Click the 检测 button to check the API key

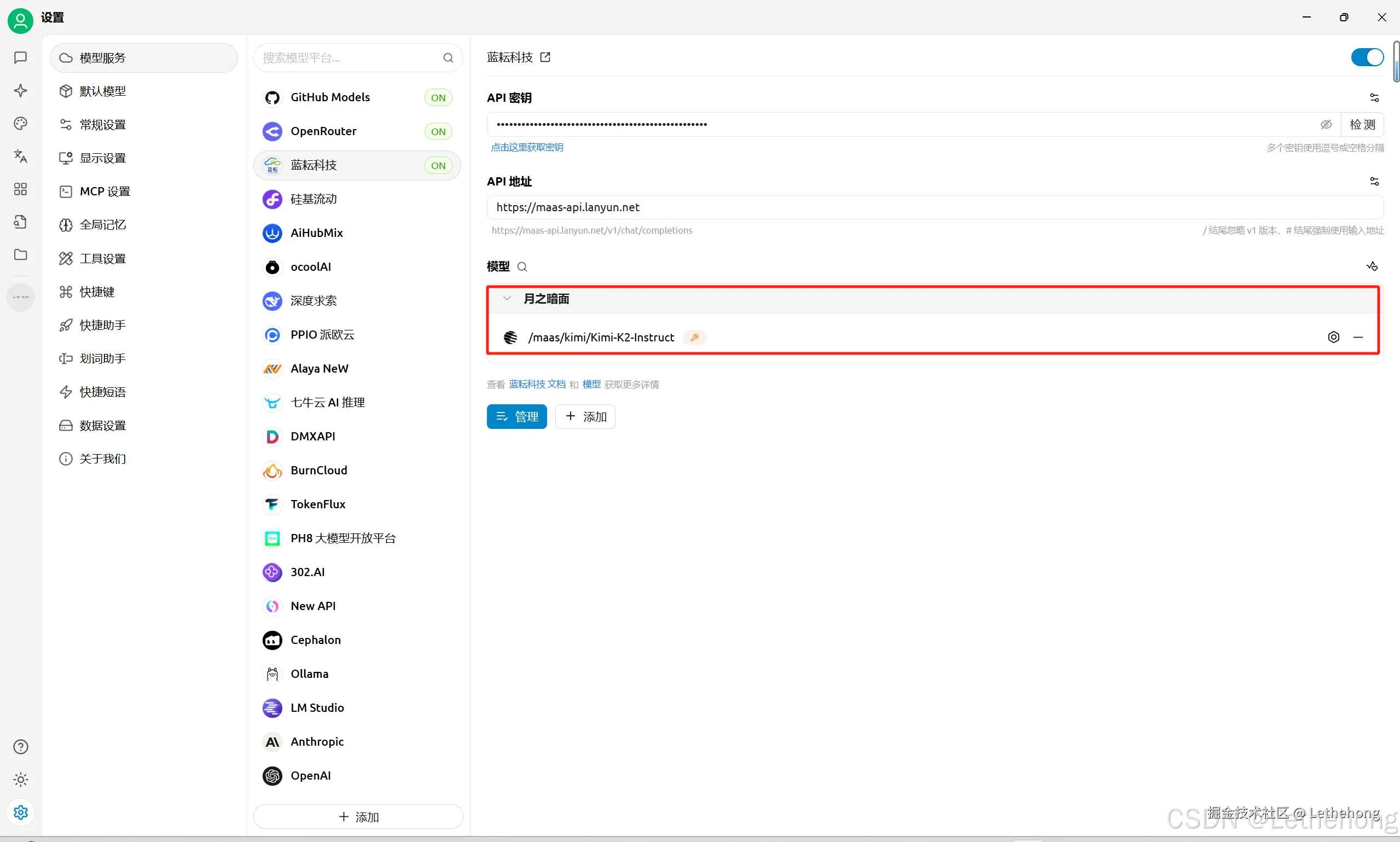click(x=1362, y=124)
